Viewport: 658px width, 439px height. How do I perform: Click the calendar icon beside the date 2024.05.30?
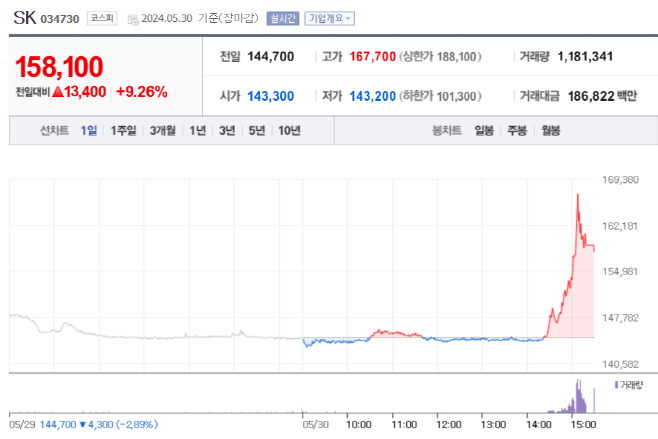(133, 19)
